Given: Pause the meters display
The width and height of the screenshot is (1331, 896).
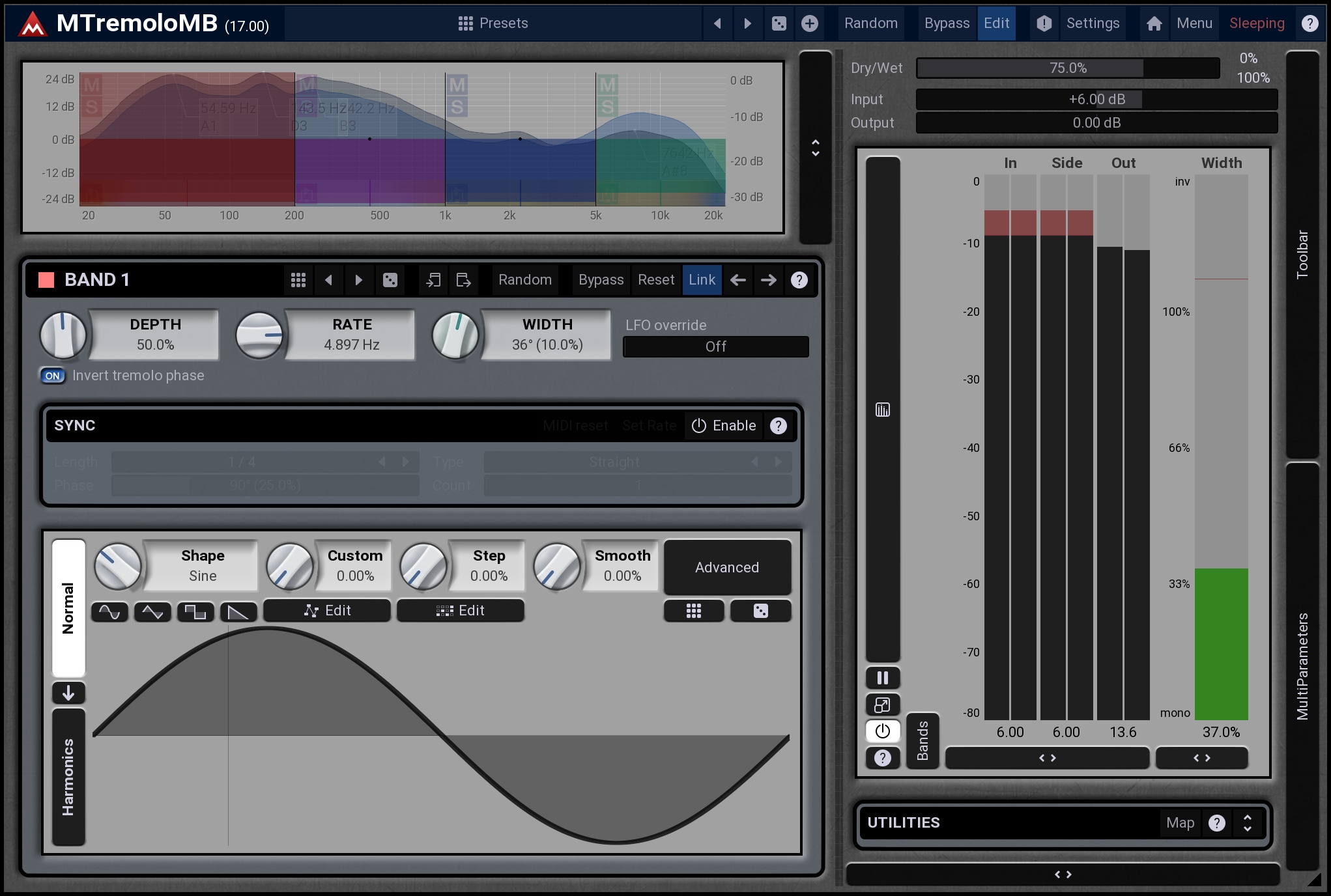Looking at the screenshot, I should tap(883, 678).
